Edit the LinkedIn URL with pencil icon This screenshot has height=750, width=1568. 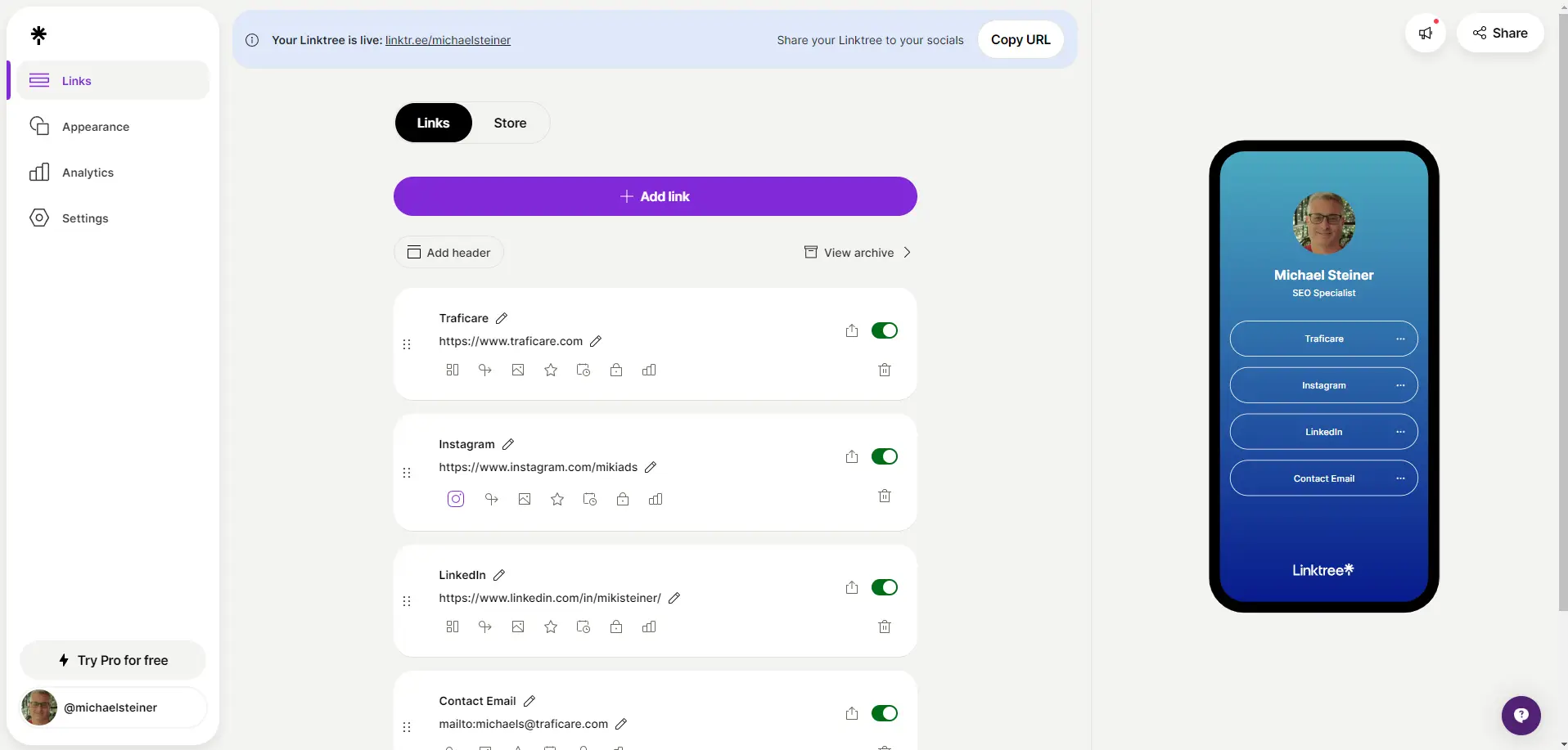tap(674, 598)
